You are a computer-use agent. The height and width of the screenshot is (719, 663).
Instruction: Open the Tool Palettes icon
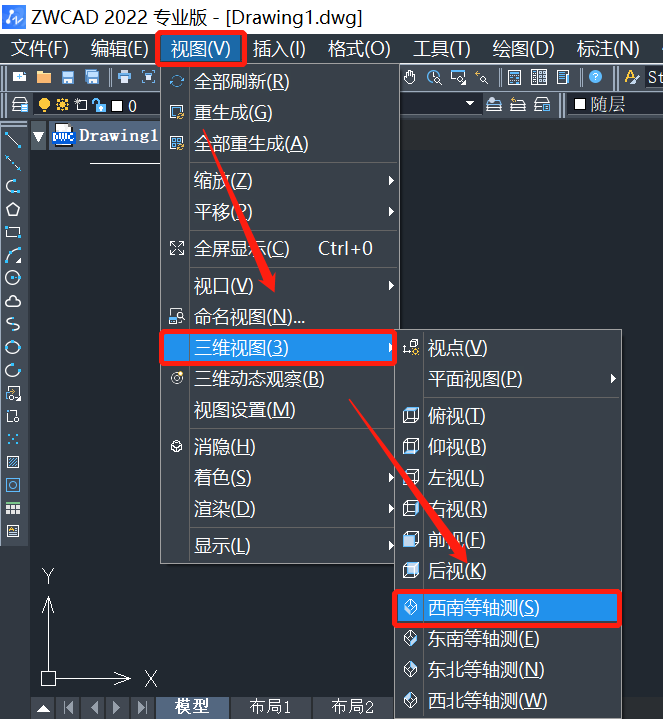pos(563,77)
